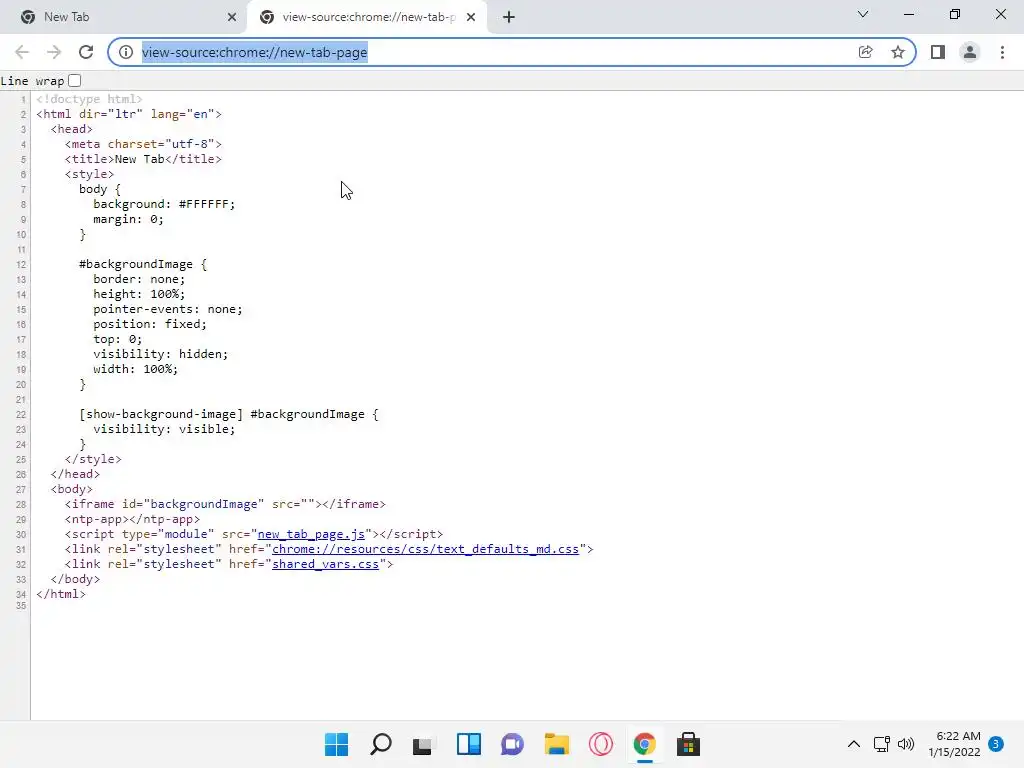This screenshot has width=1024, height=768.
Task: Open Microsoft Store from taskbar
Action: pos(688,744)
